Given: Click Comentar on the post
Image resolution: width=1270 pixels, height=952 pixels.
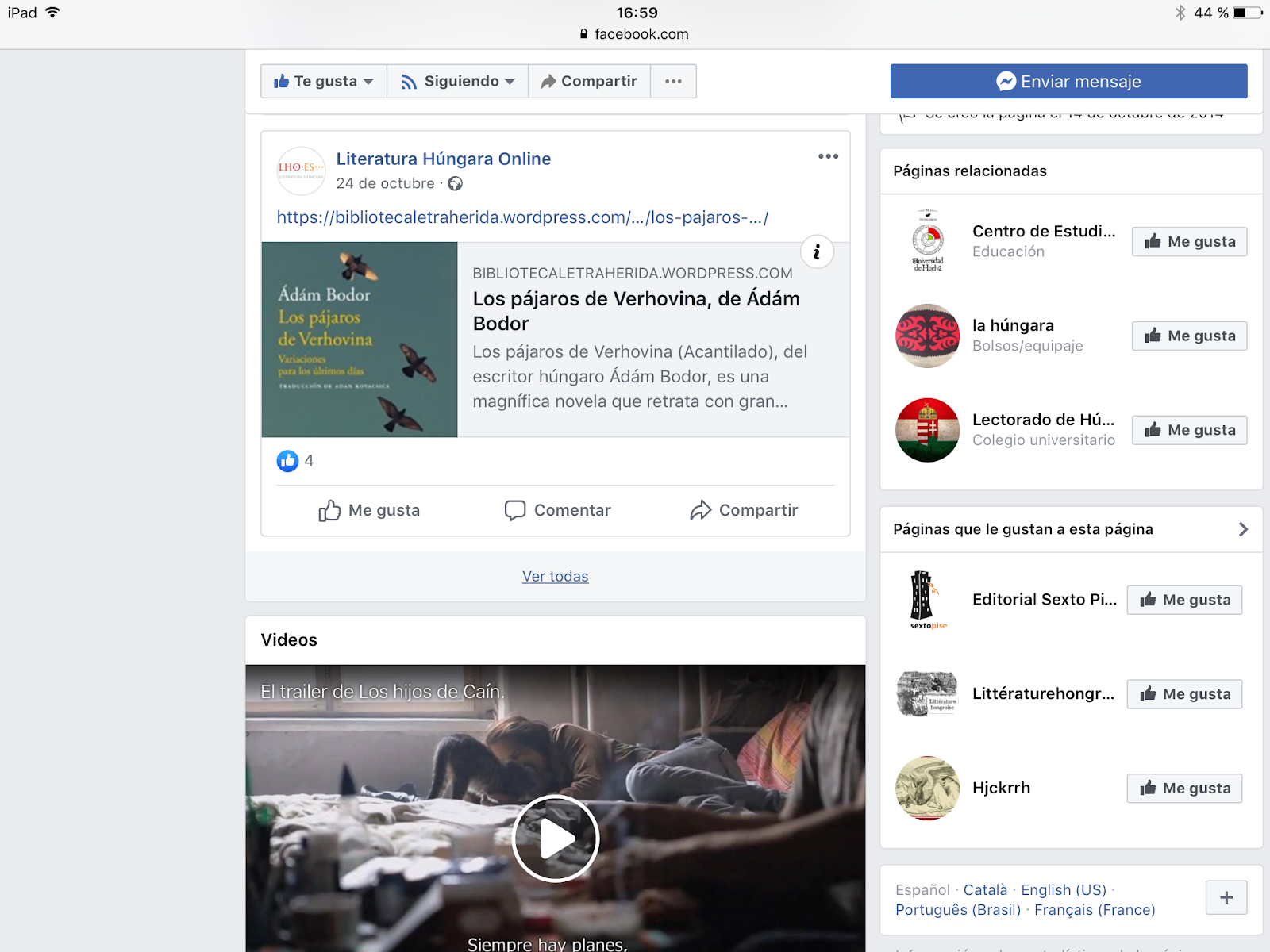Looking at the screenshot, I should (557, 510).
